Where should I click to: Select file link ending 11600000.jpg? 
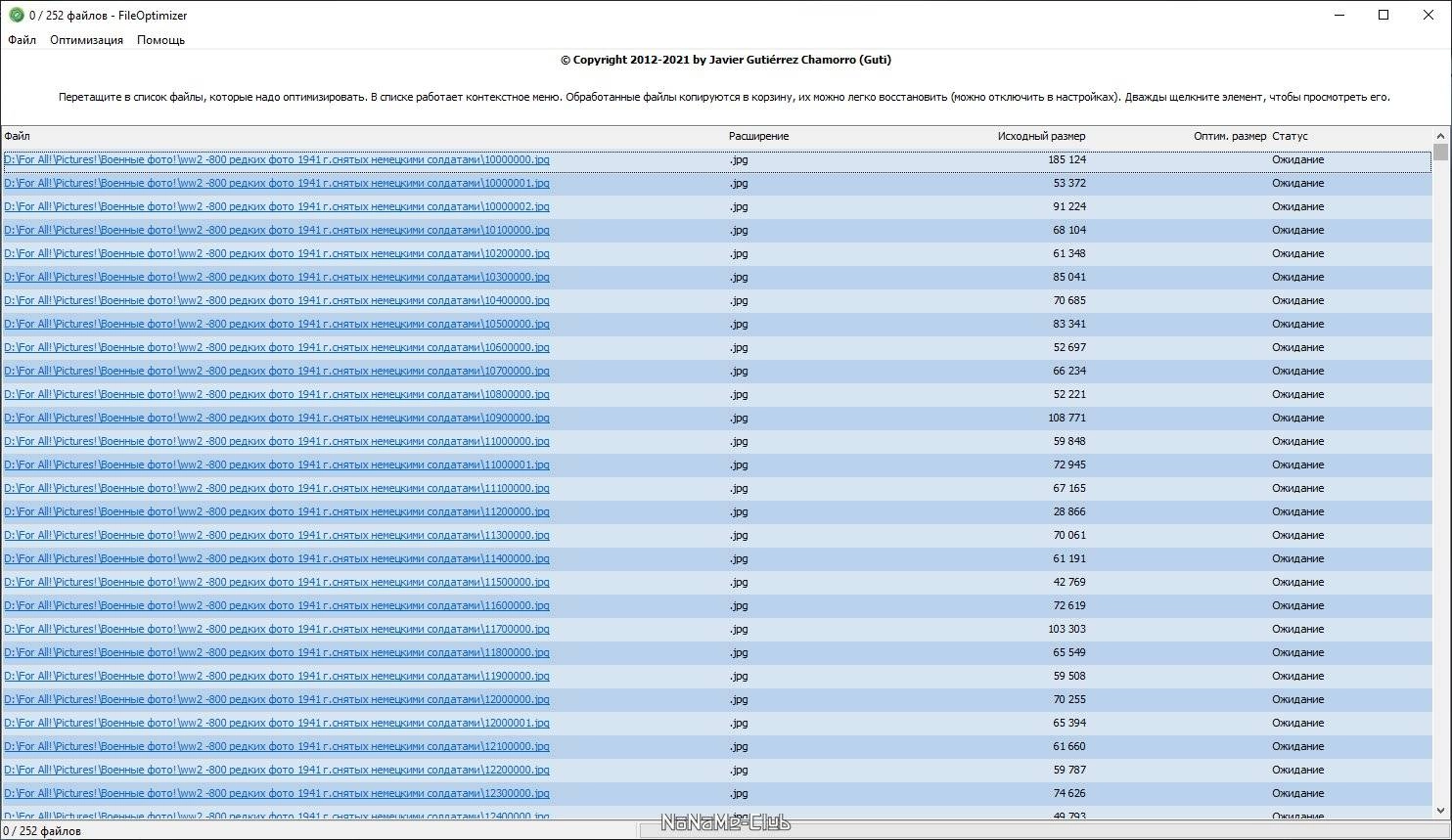coord(277,605)
